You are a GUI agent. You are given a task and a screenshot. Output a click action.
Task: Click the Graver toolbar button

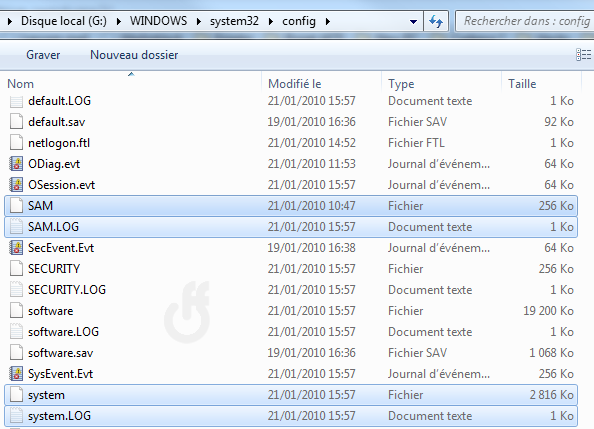click(43, 55)
